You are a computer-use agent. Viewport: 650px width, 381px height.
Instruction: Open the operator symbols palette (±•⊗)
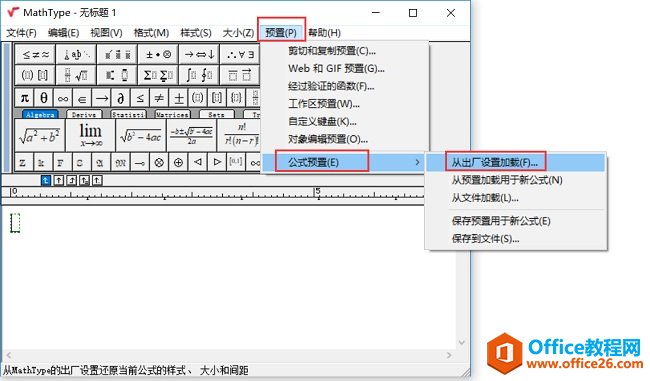coord(158,55)
